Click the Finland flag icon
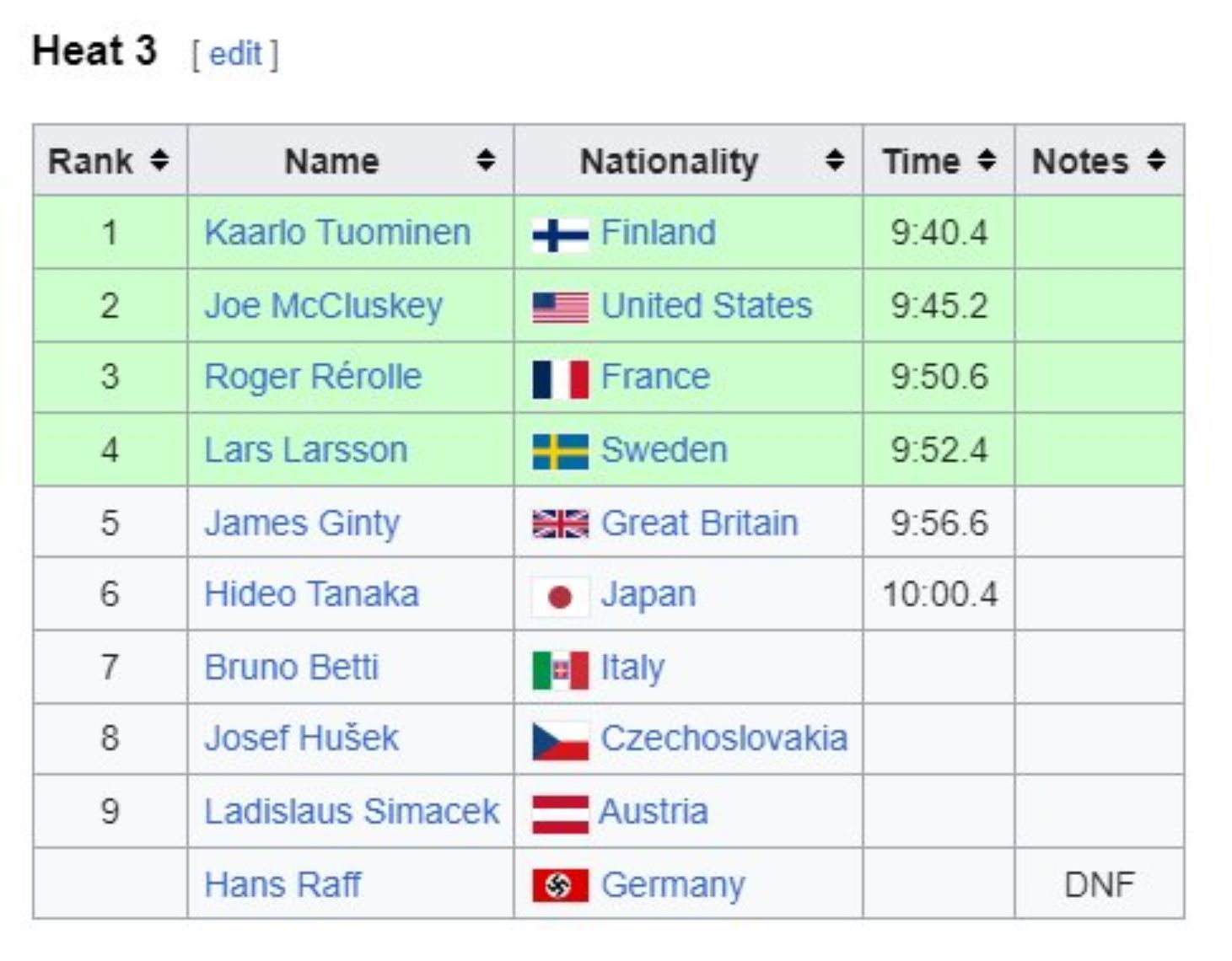The height and width of the screenshot is (961, 1232). tap(560, 234)
